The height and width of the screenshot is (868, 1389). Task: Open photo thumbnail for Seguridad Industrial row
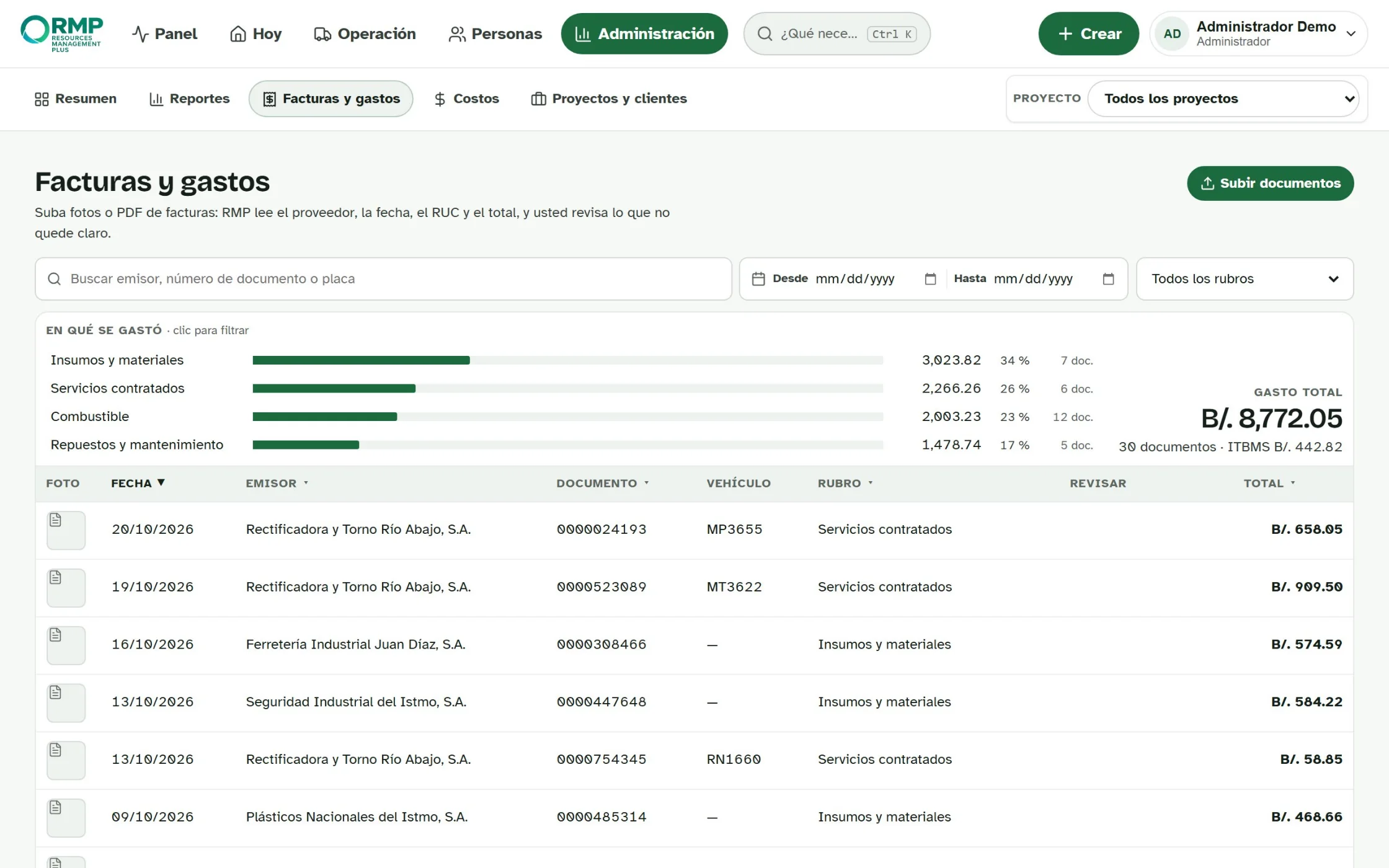[x=66, y=703]
